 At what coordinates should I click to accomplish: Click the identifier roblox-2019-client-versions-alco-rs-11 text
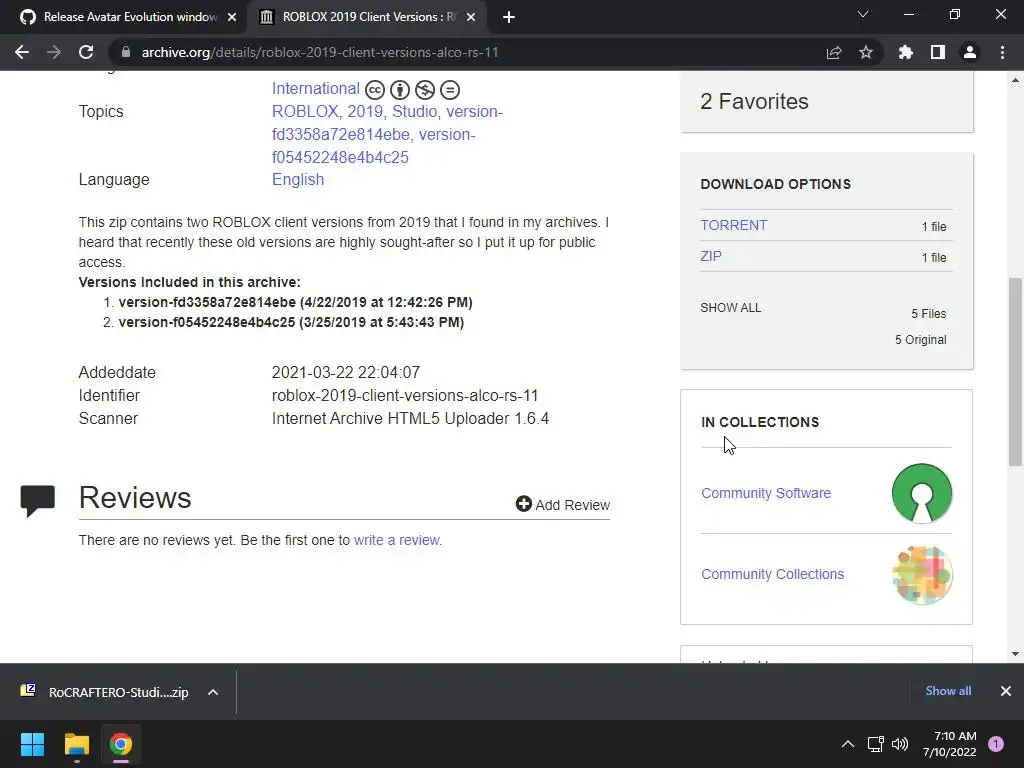(x=405, y=396)
